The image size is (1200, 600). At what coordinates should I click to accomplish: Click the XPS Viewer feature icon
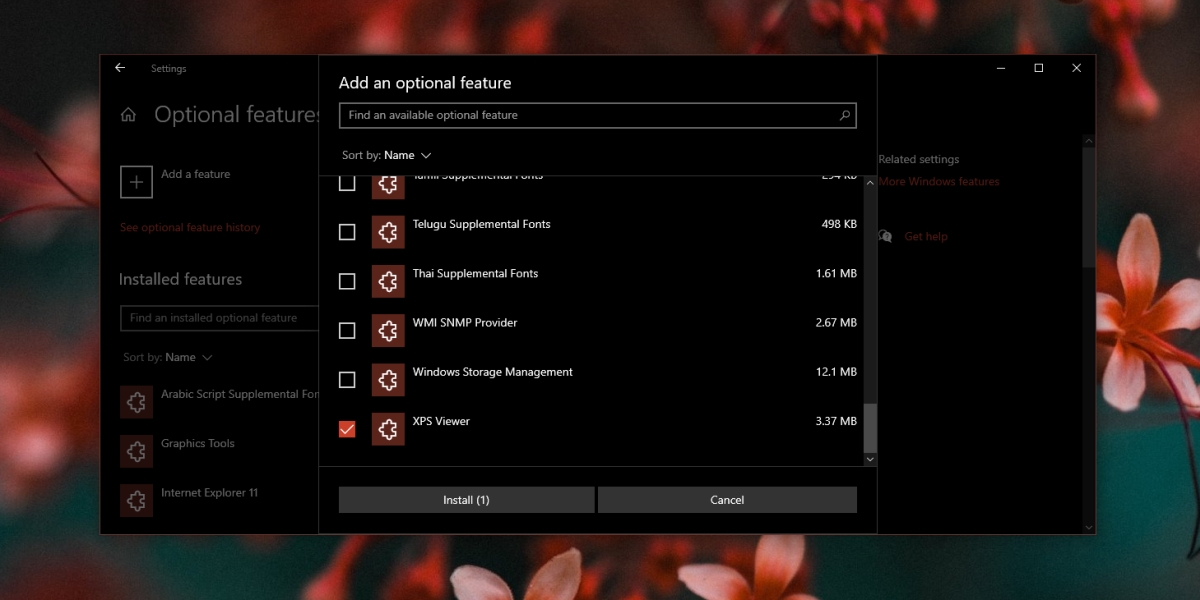pos(388,429)
